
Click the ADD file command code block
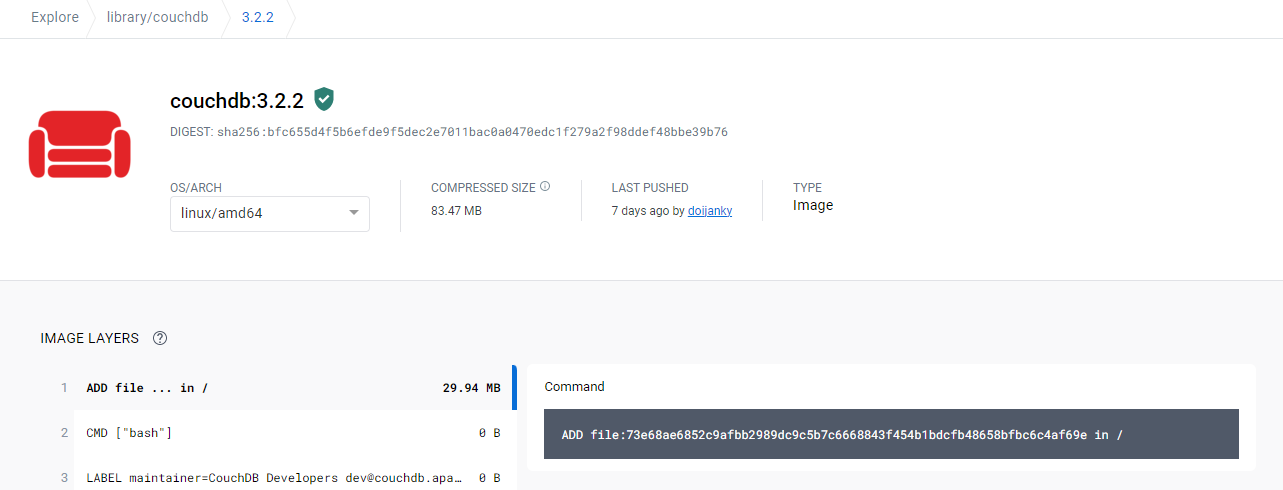coord(891,434)
